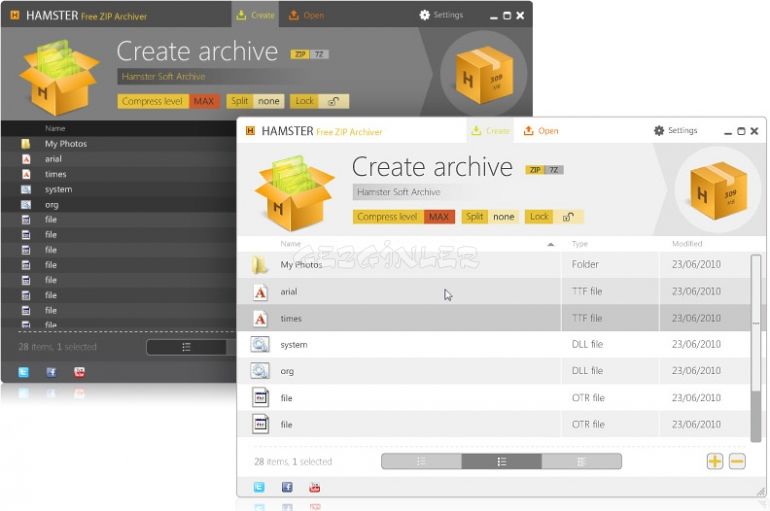Click scrollbar thumb in front window list
Screen dimensions: 770x511
(755, 323)
